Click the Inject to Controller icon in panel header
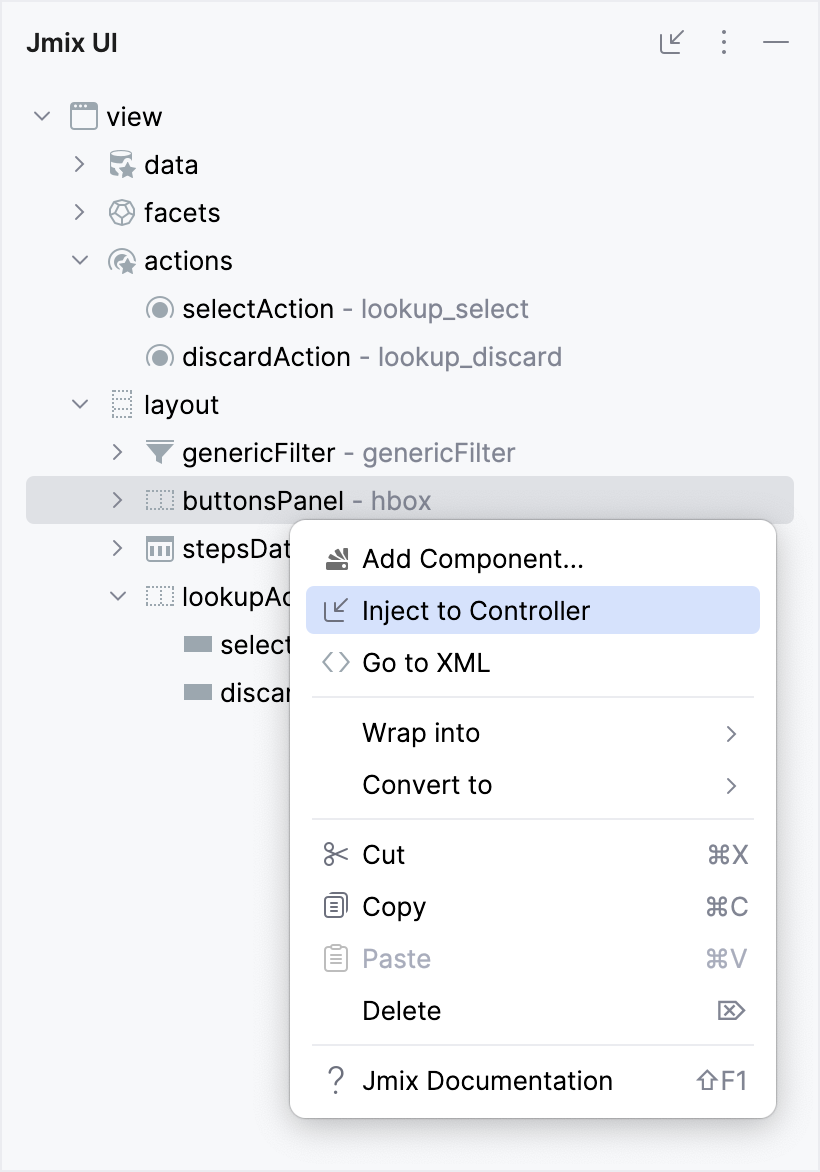The width and height of the screenshot is (820, 1172). click(x=671, y=42)
